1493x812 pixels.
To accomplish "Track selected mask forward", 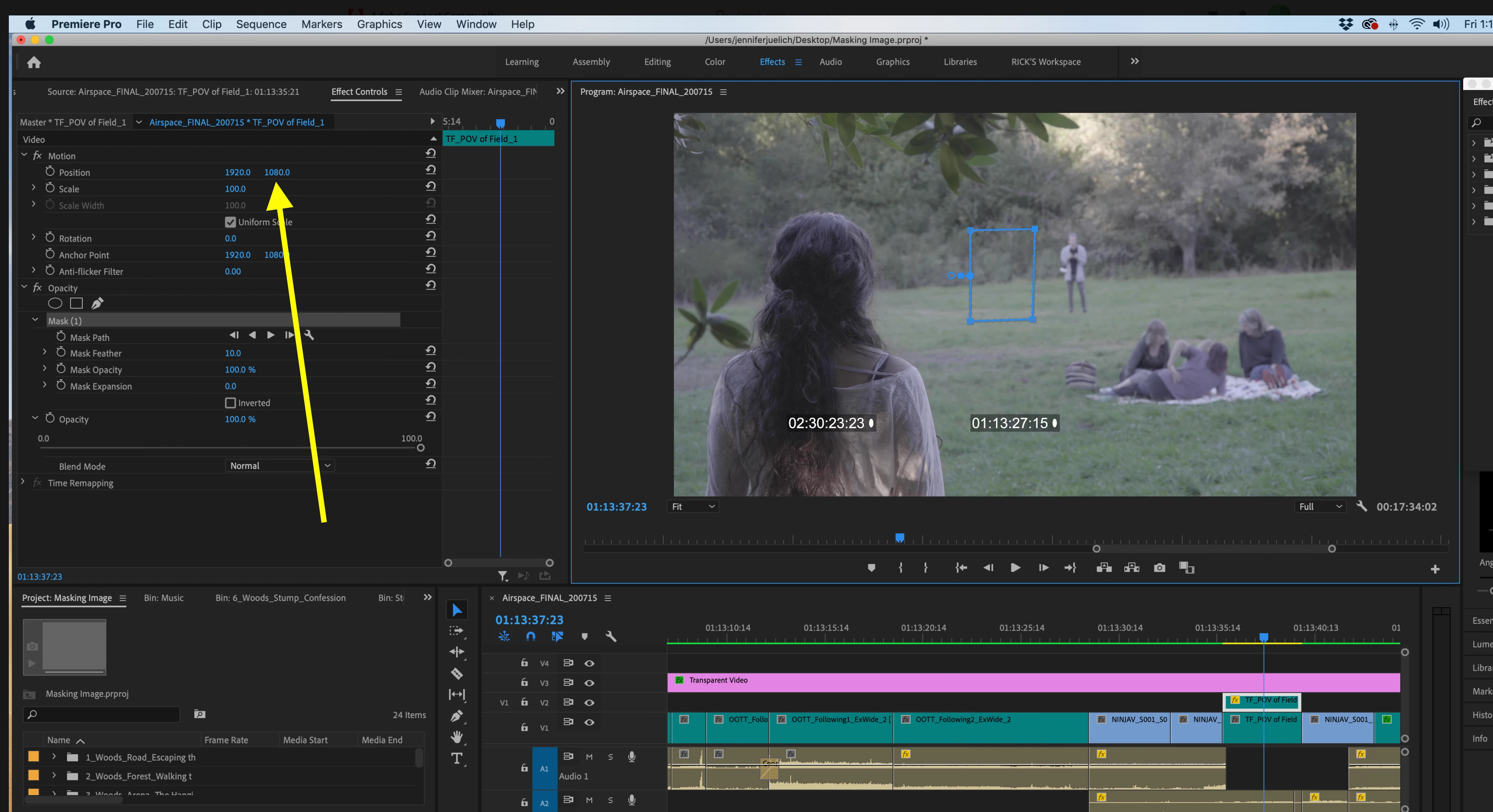I will 271,335.
